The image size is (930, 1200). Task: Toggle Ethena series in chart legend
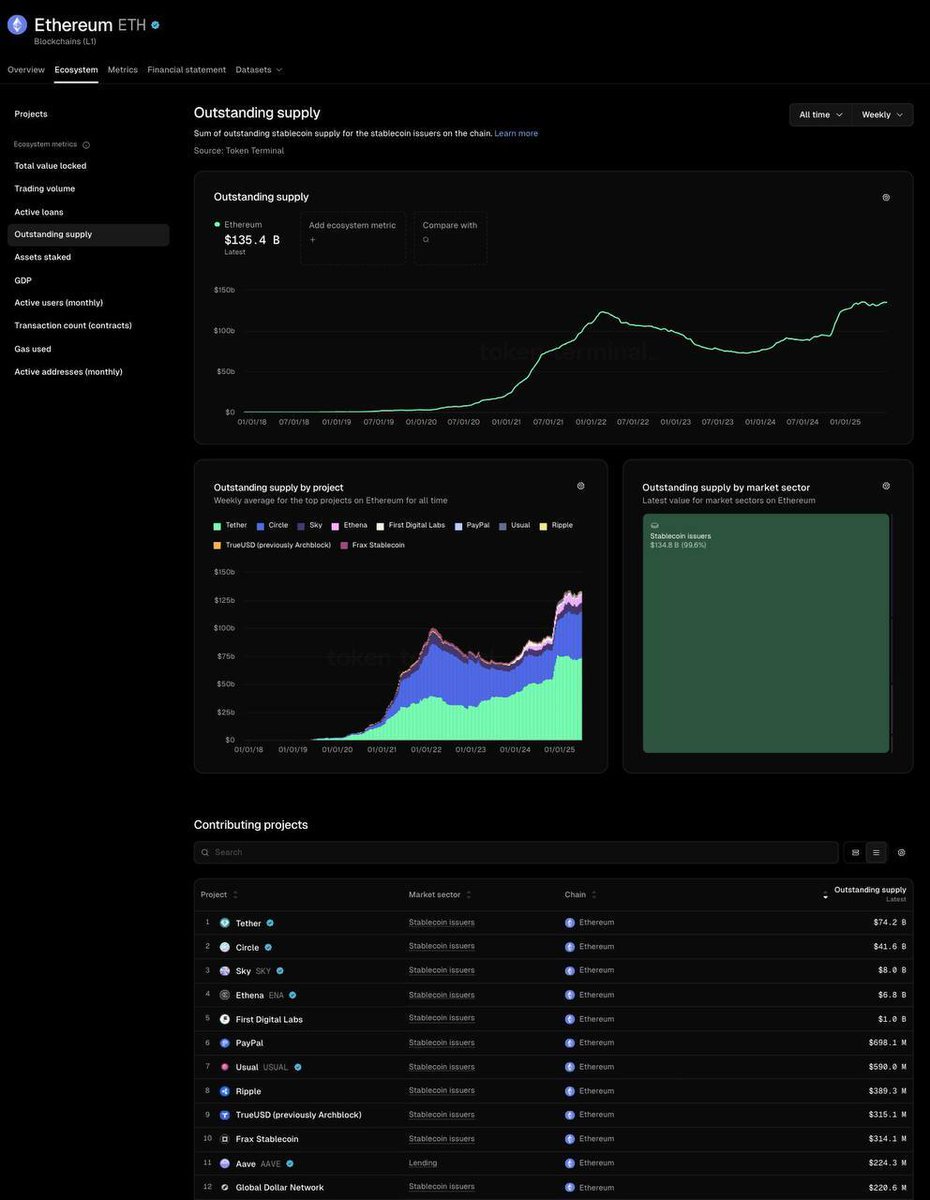349,525
